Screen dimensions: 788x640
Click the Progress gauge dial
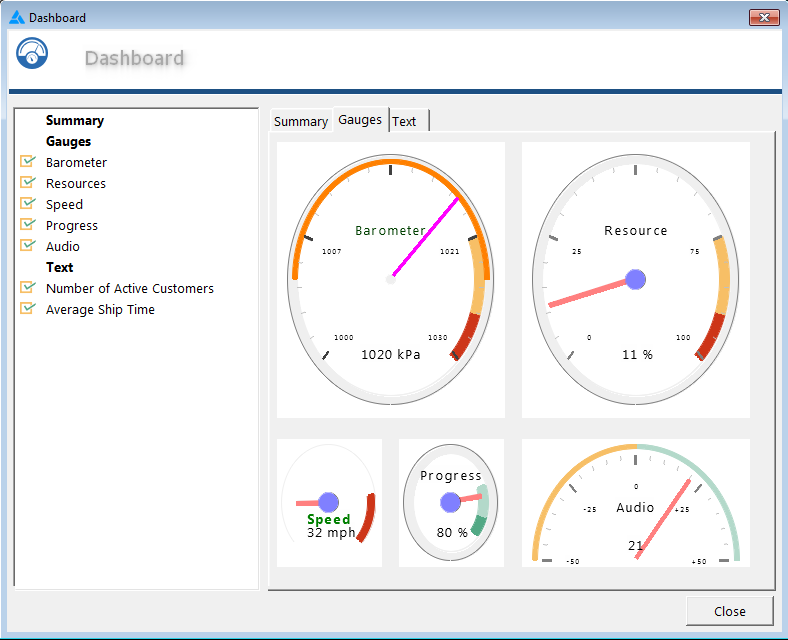point(450,502)
